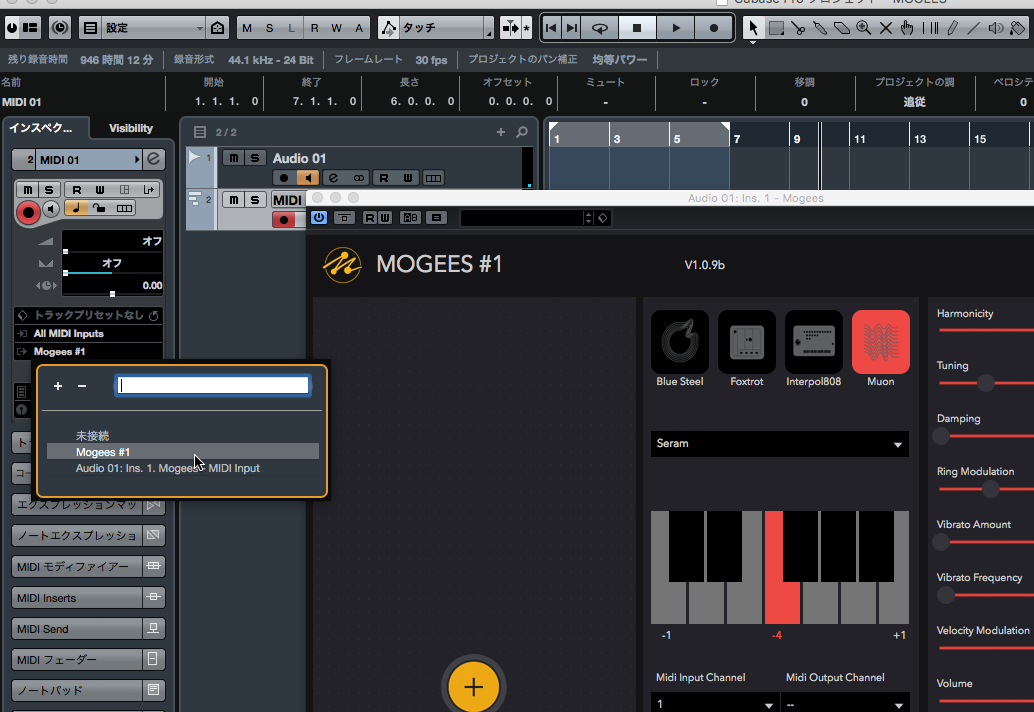
Task: Select the Color bucket tool
Action: [x=1018, y=28]
